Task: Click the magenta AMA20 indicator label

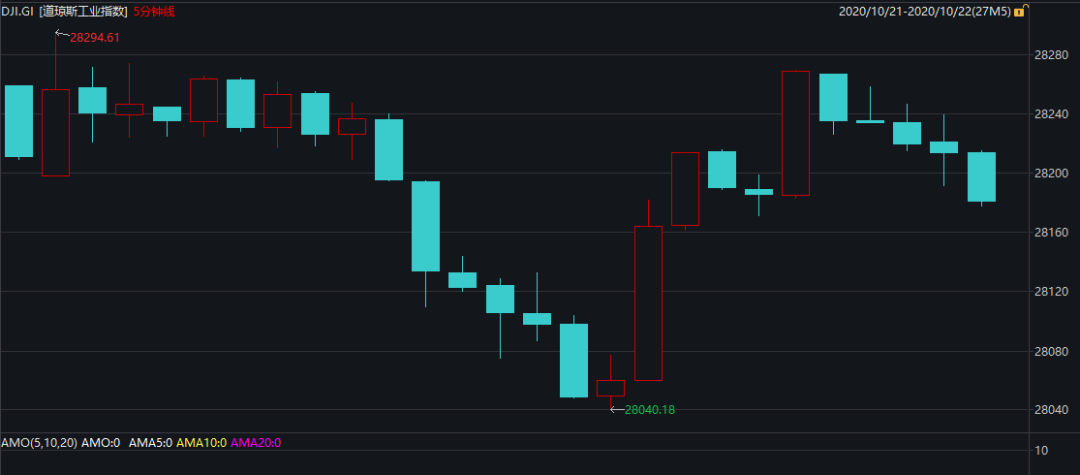Action: 256,442
